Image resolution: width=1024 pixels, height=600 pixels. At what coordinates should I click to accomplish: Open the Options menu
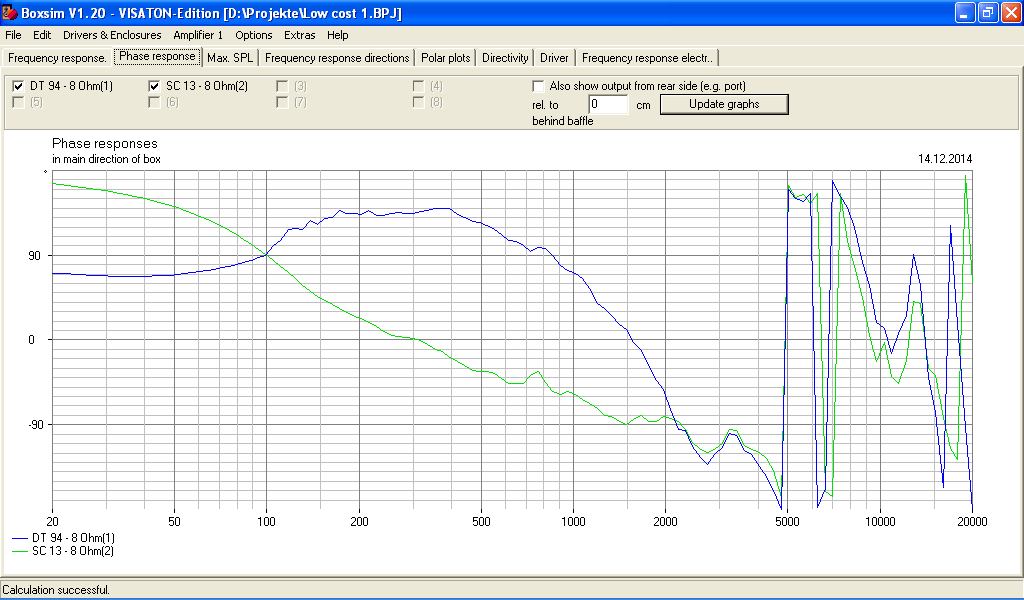coord(253,35)
